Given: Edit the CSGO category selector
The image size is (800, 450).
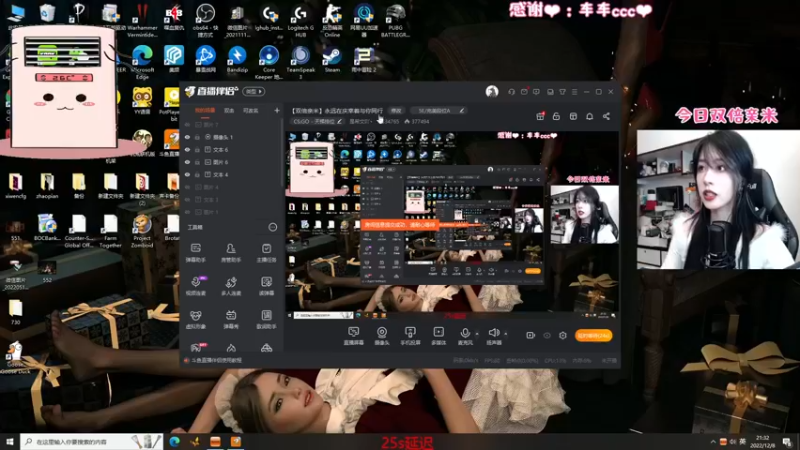Looking at the screenshot, I should point(317,121).
